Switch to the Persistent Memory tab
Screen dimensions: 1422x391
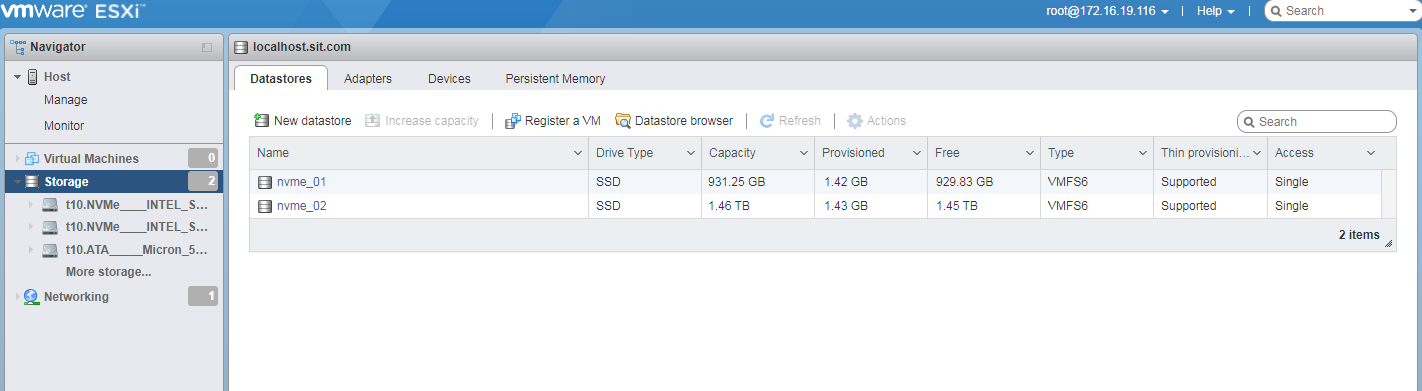[555, 78]
